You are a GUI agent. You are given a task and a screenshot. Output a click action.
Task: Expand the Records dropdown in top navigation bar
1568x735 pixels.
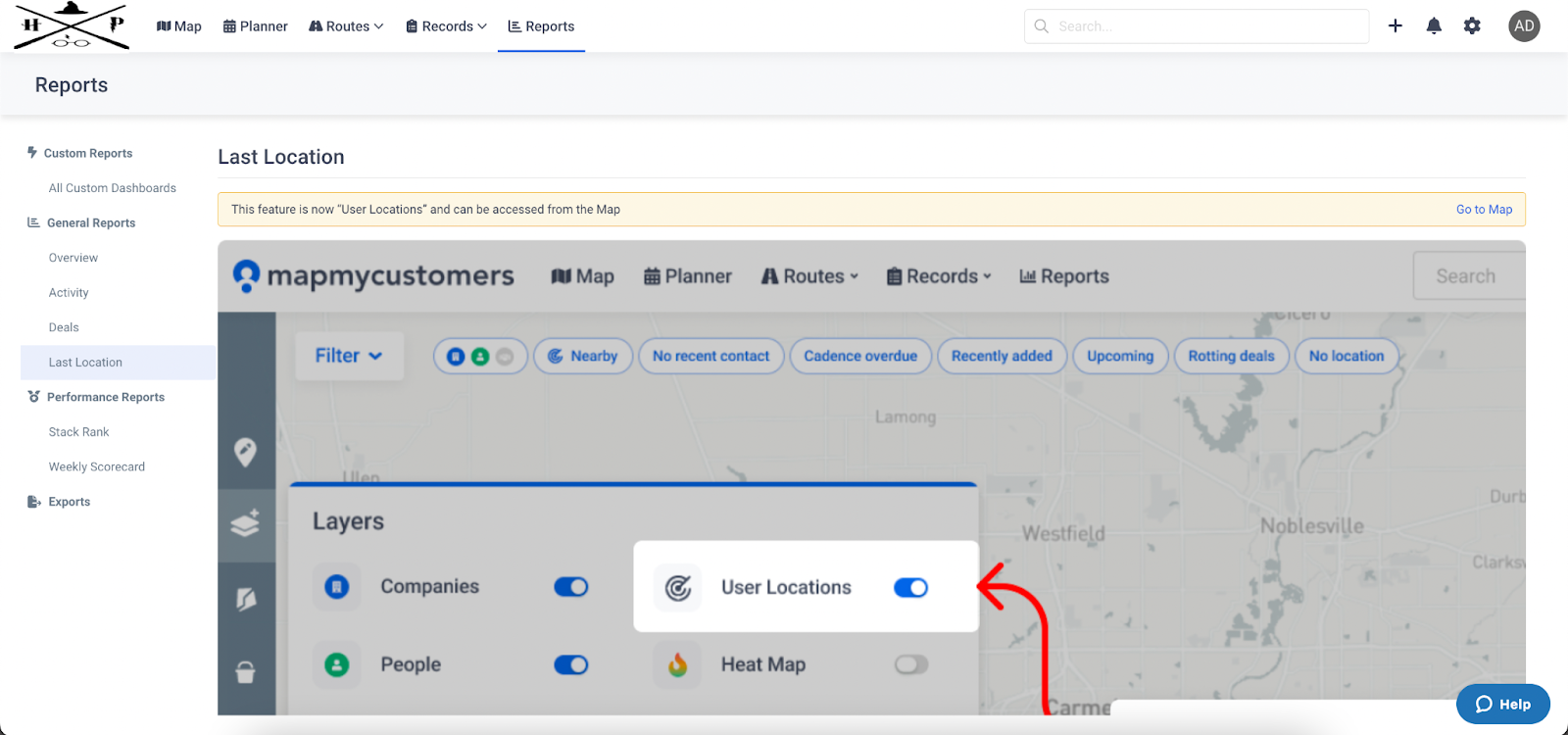click(446, 26)
